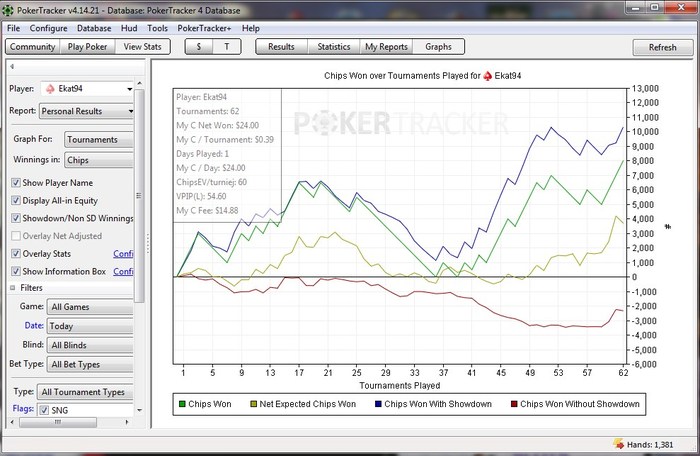Click the sidebar vertical scrollbar thumb
700x456 pixels.
click(139, 196)
